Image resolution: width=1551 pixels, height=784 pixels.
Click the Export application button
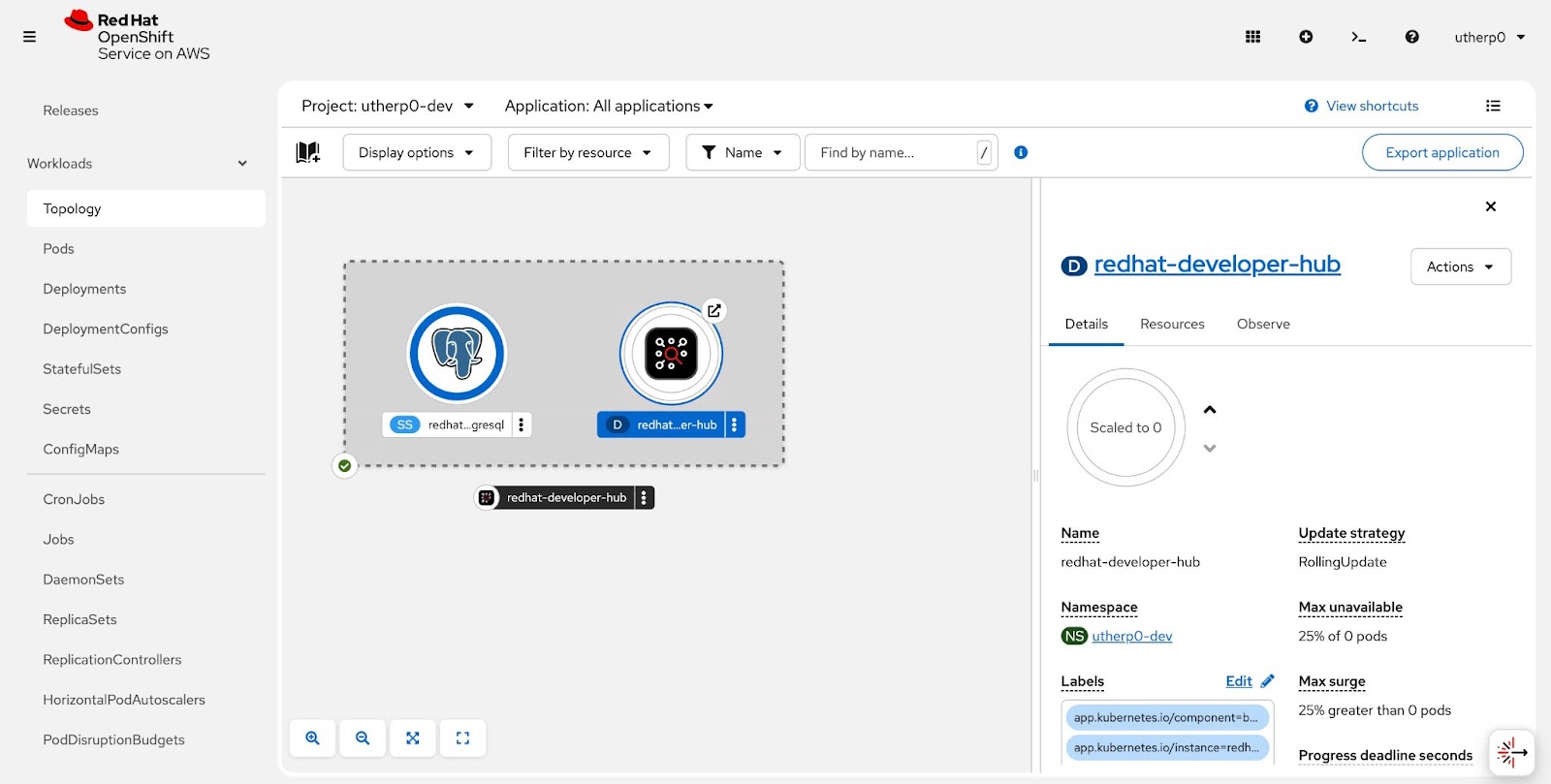click(1441, 152)
